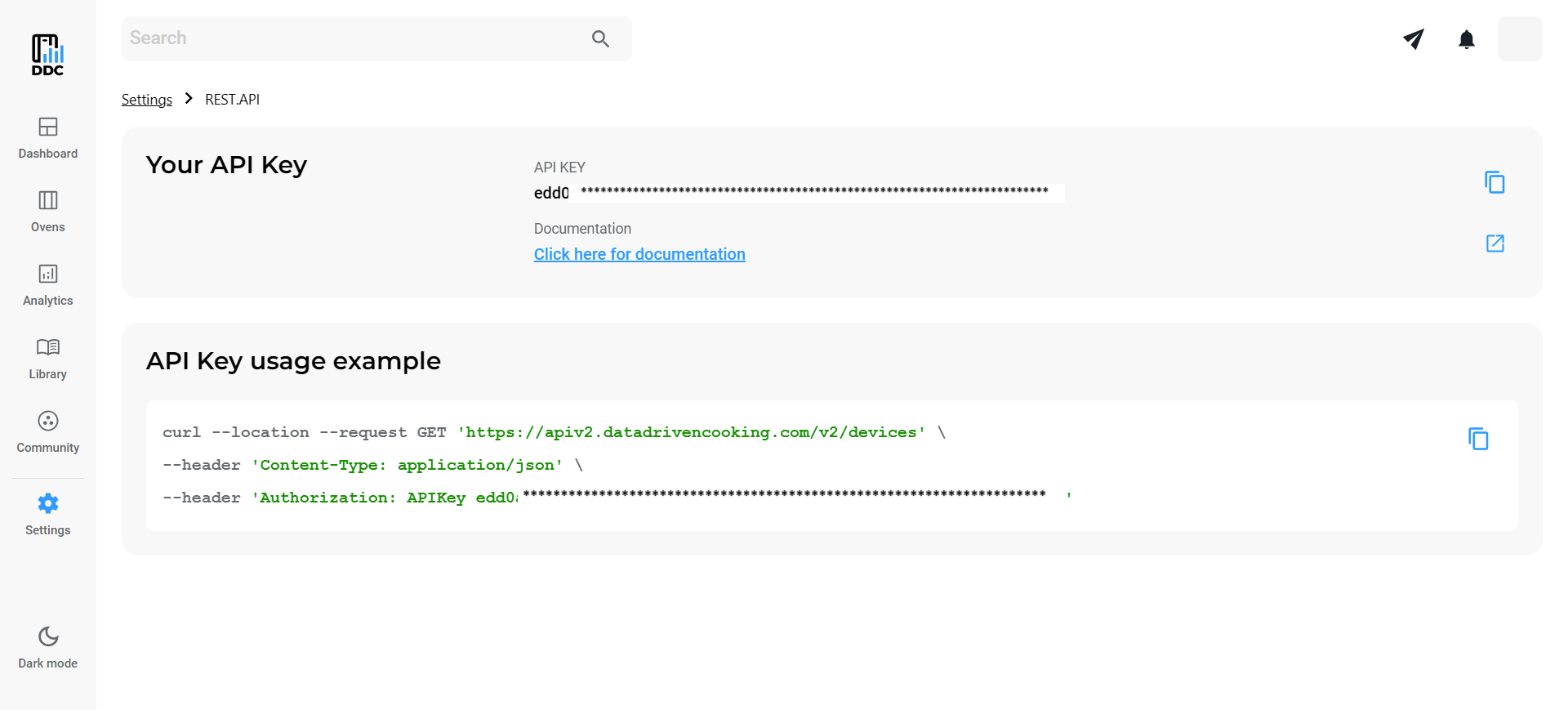The width and height of the screenshot is (1568, 710).
Task: Click the paper plane send icon
Action: pyautogui.click(x=1414, y=39)
